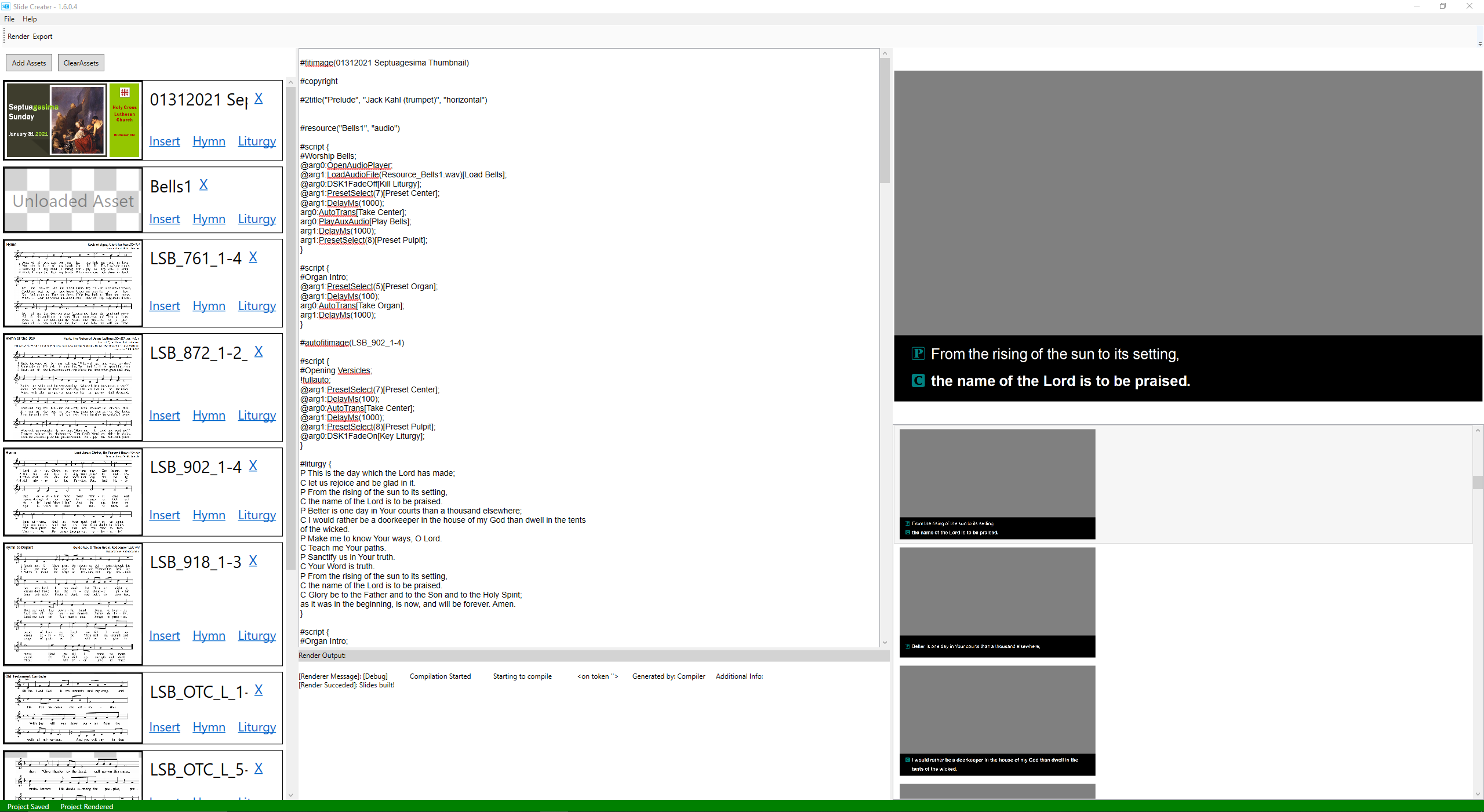Select the LSB_872_1-2_ sheet music thumbnail

point(73,387)
